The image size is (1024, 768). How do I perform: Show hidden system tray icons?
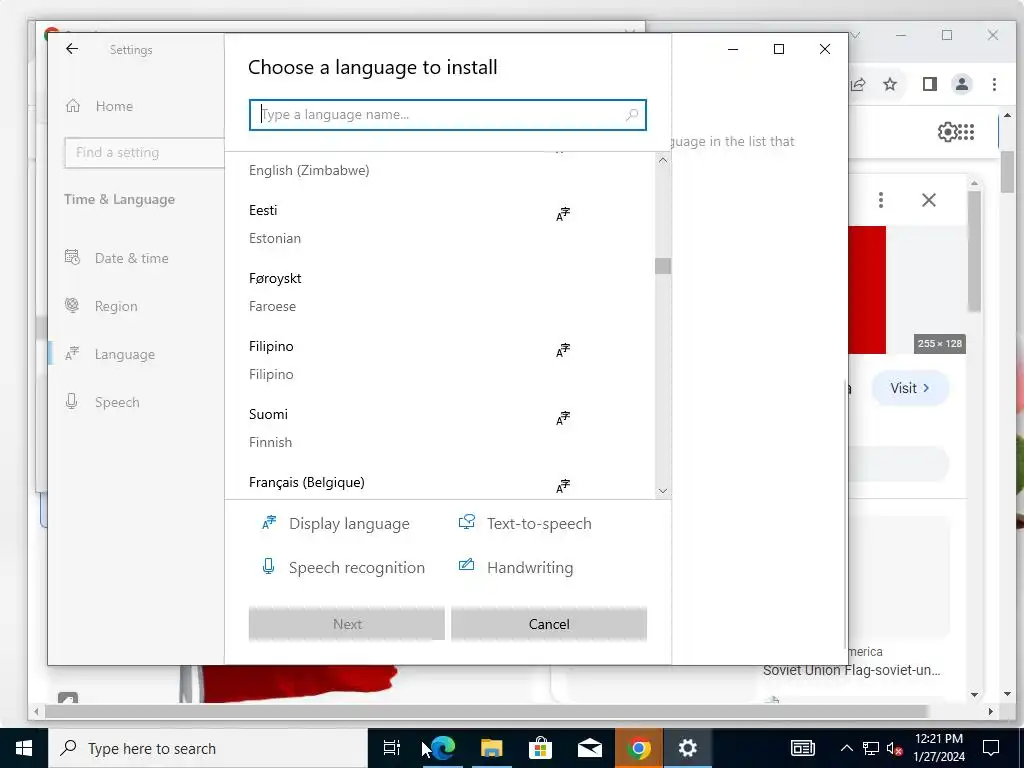pos(846,748)
